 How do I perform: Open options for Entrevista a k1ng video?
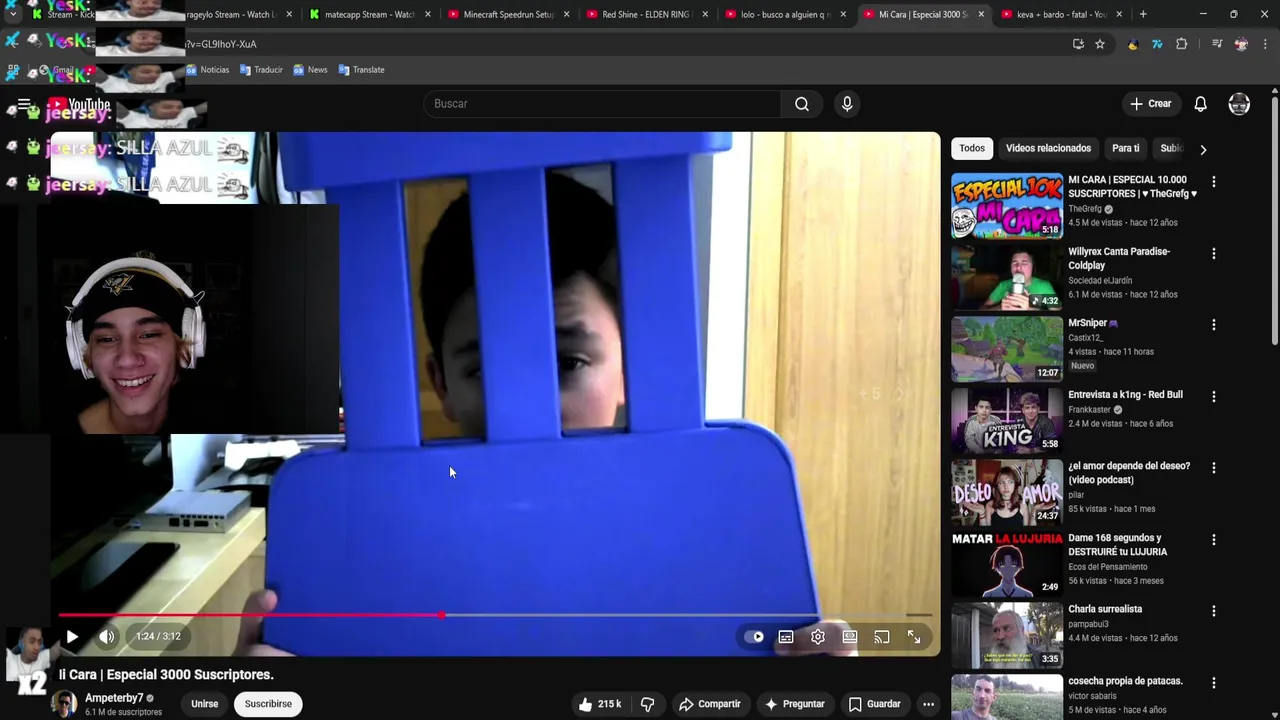(x=1214, y=397)
